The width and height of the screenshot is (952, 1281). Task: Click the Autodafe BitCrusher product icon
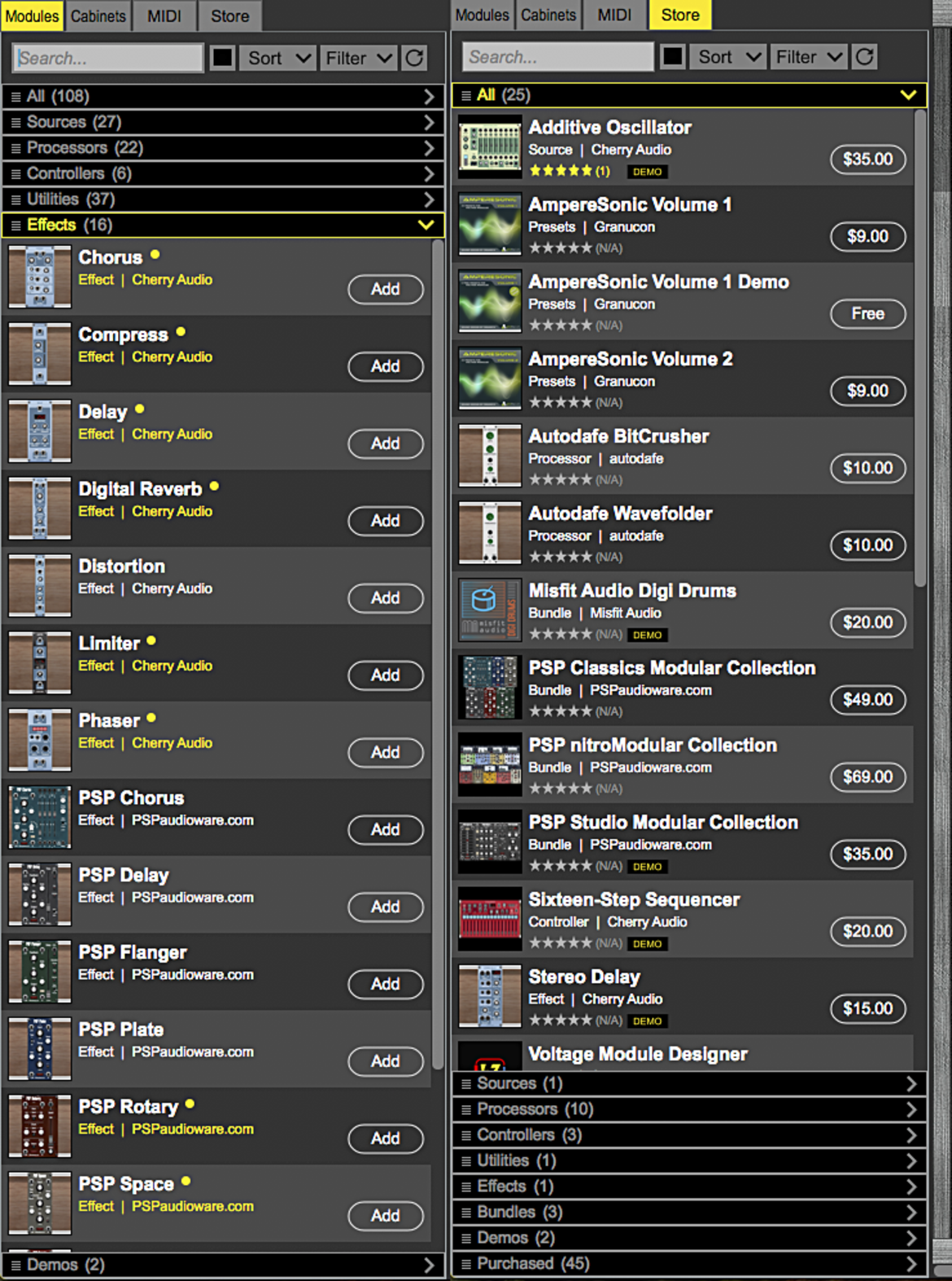tap(490, 457)
